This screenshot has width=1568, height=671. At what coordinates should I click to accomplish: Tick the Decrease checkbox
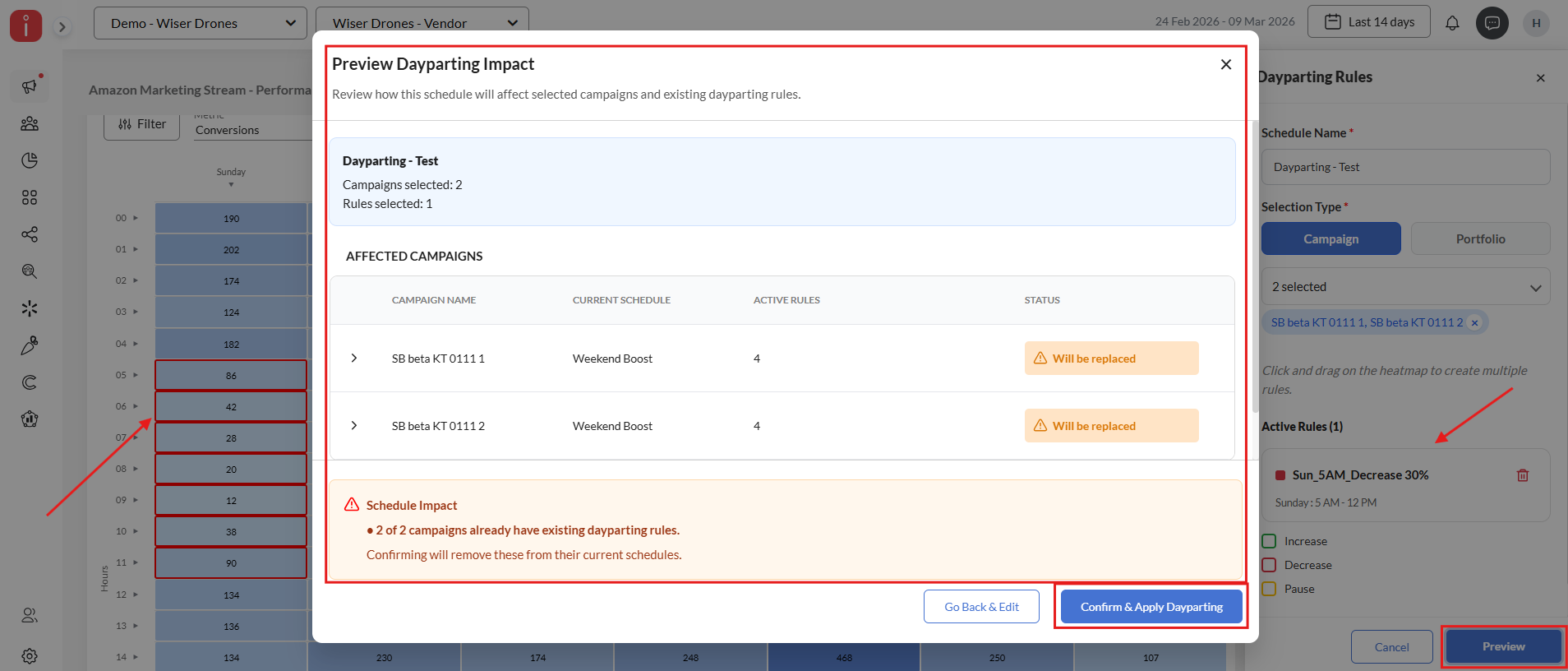[x=1269, y=565]
